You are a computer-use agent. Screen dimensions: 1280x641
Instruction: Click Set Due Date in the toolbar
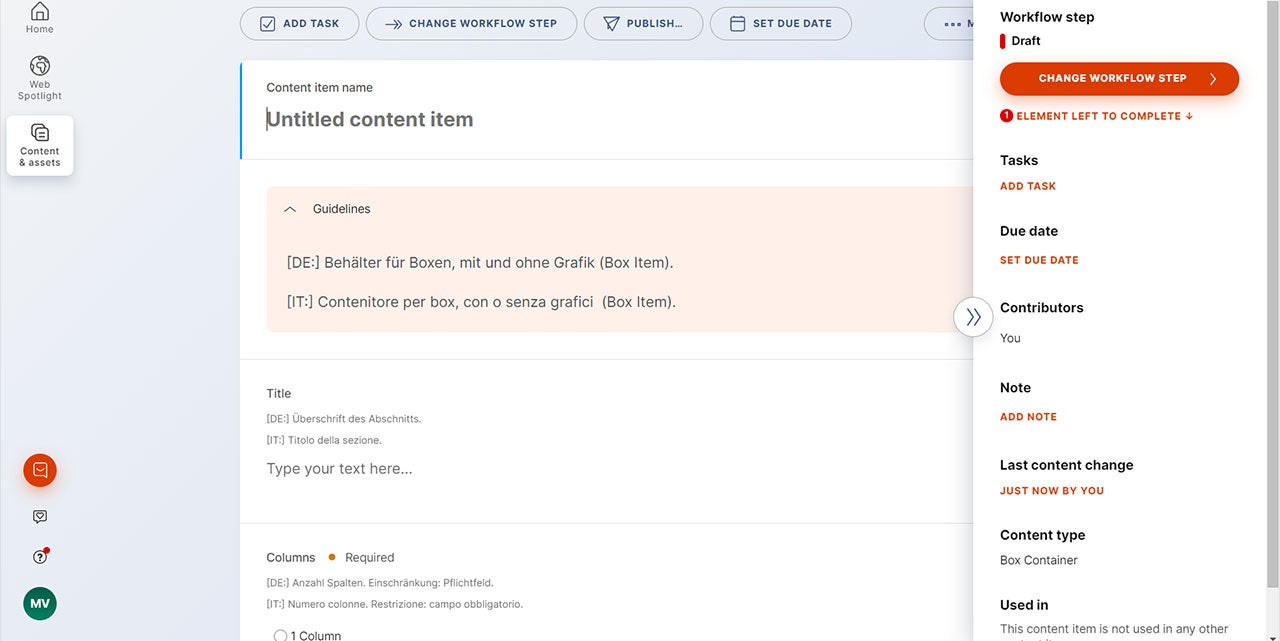click(x=780, y=24)
